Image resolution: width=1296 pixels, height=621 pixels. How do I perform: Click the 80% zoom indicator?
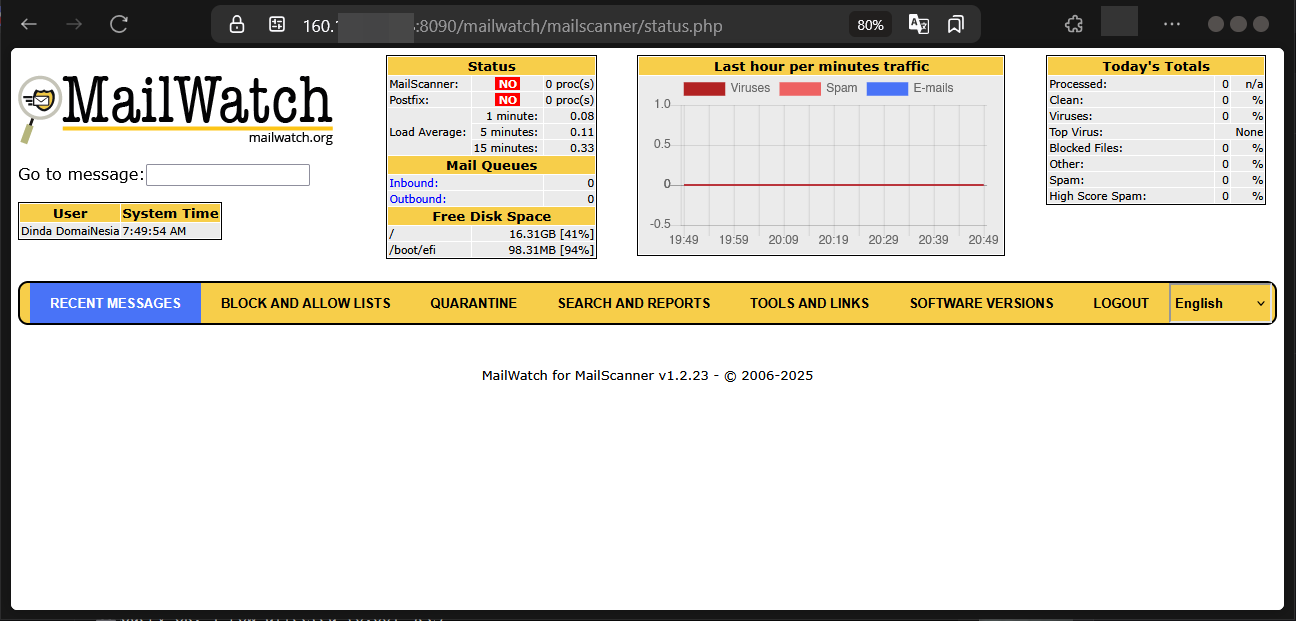coord(870,25)
